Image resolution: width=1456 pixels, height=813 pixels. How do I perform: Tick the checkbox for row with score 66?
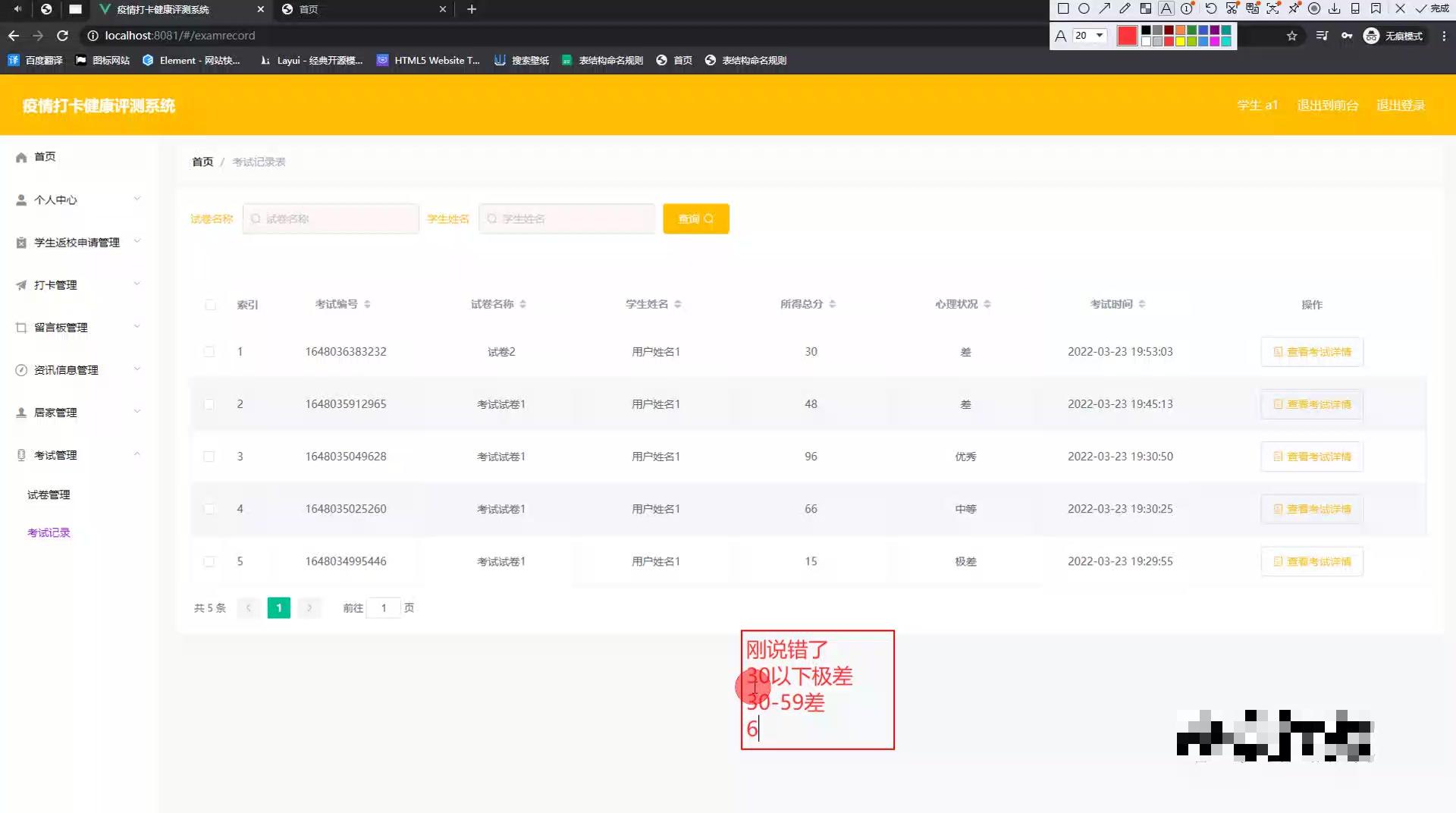(x=209, y=509)
